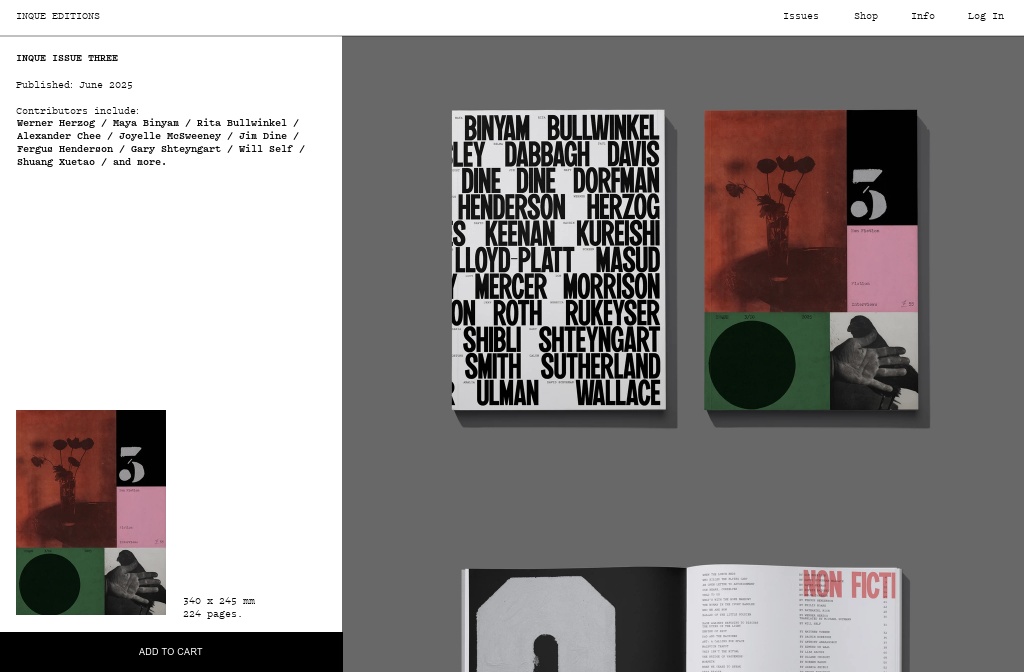1024x672 pixels.
Task: View the open magazine spread image
Action: (x=682, y=619)
